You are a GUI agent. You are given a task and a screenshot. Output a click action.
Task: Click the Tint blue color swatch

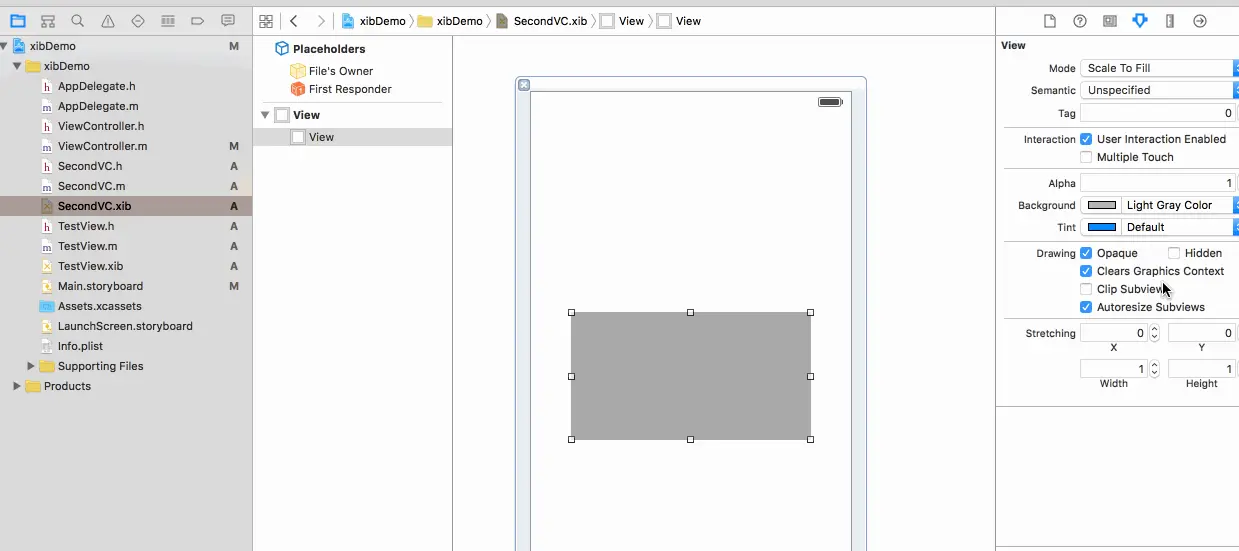tap(1101, 227)
